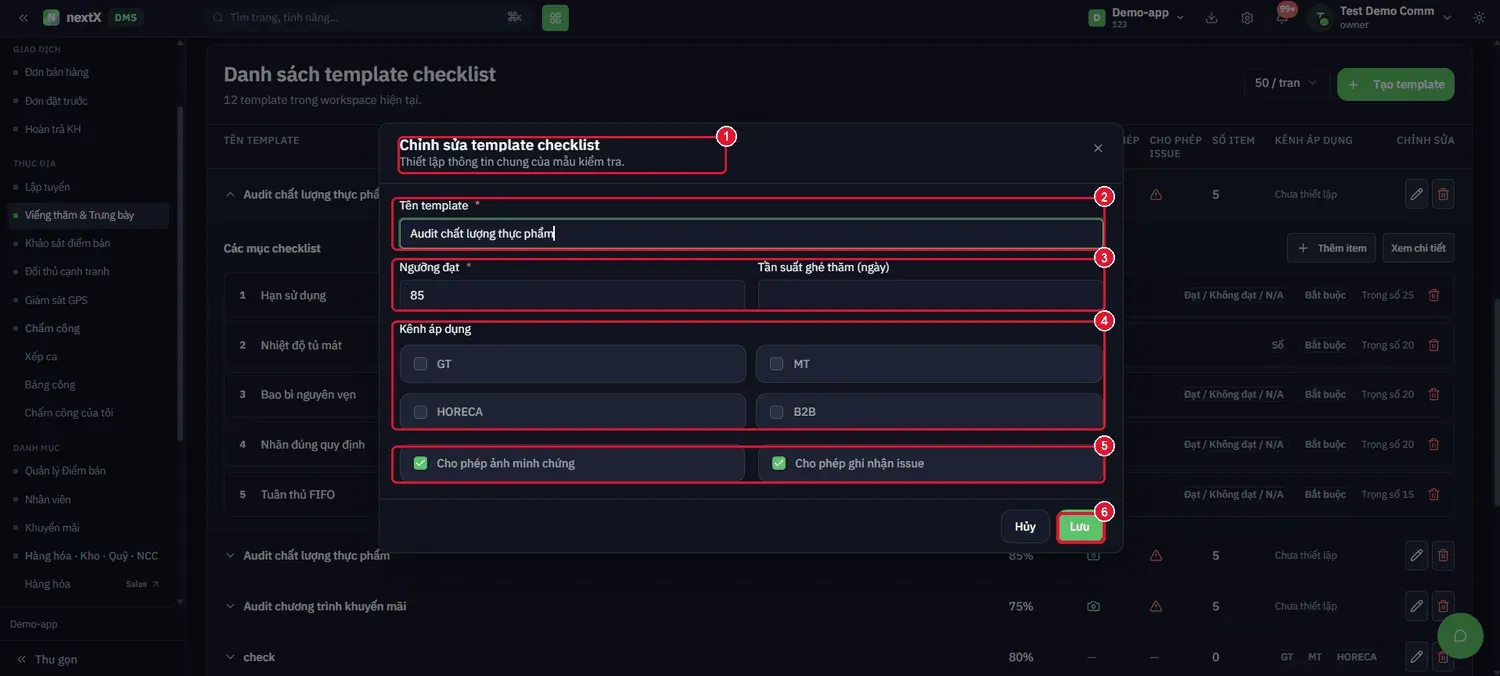Open the chat support bubble
Image resolution: width=1500 pixels, height=676 pixels.
coord(1460,636)
